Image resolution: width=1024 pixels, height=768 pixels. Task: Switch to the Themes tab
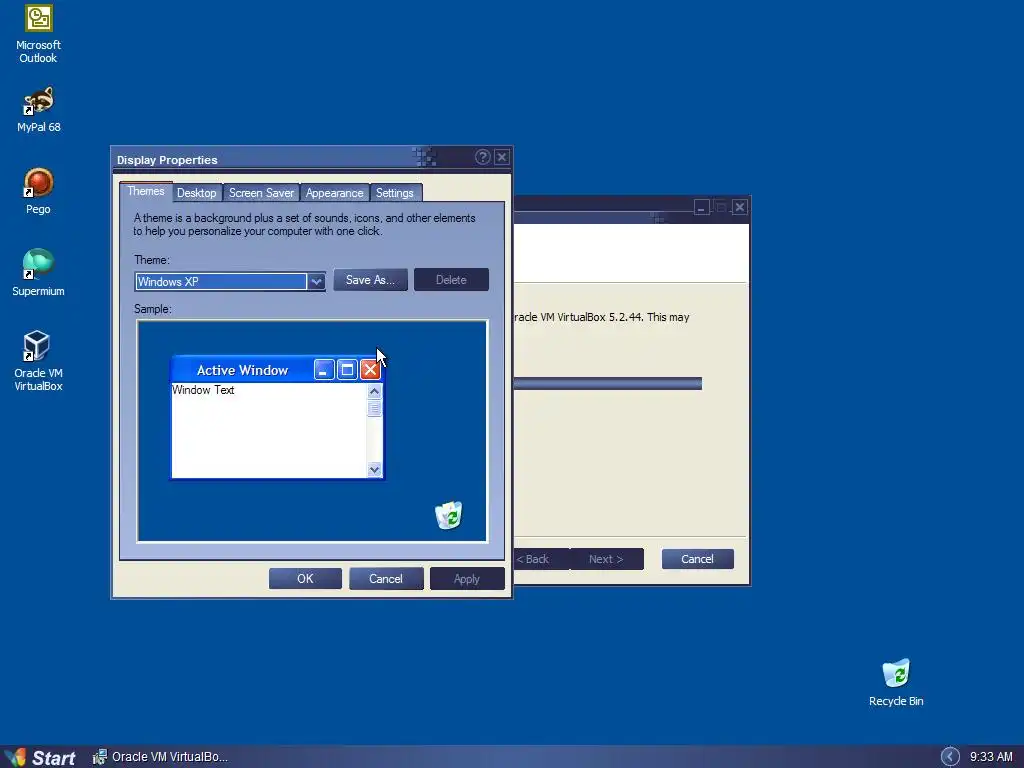[146, 191]
